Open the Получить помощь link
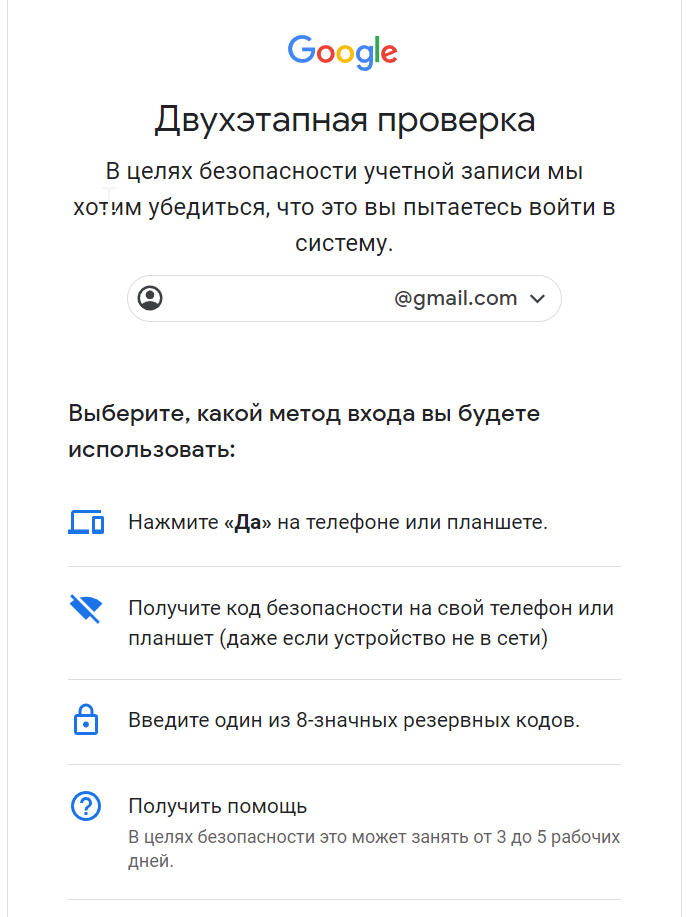Viewport: 686px width, 917px height. click(x=218, y=806)
